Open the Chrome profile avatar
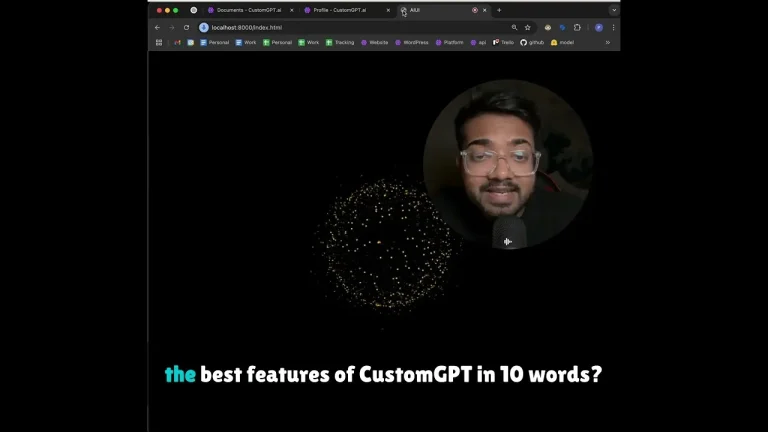Screen dimensions: 768x432 point(599,27)
